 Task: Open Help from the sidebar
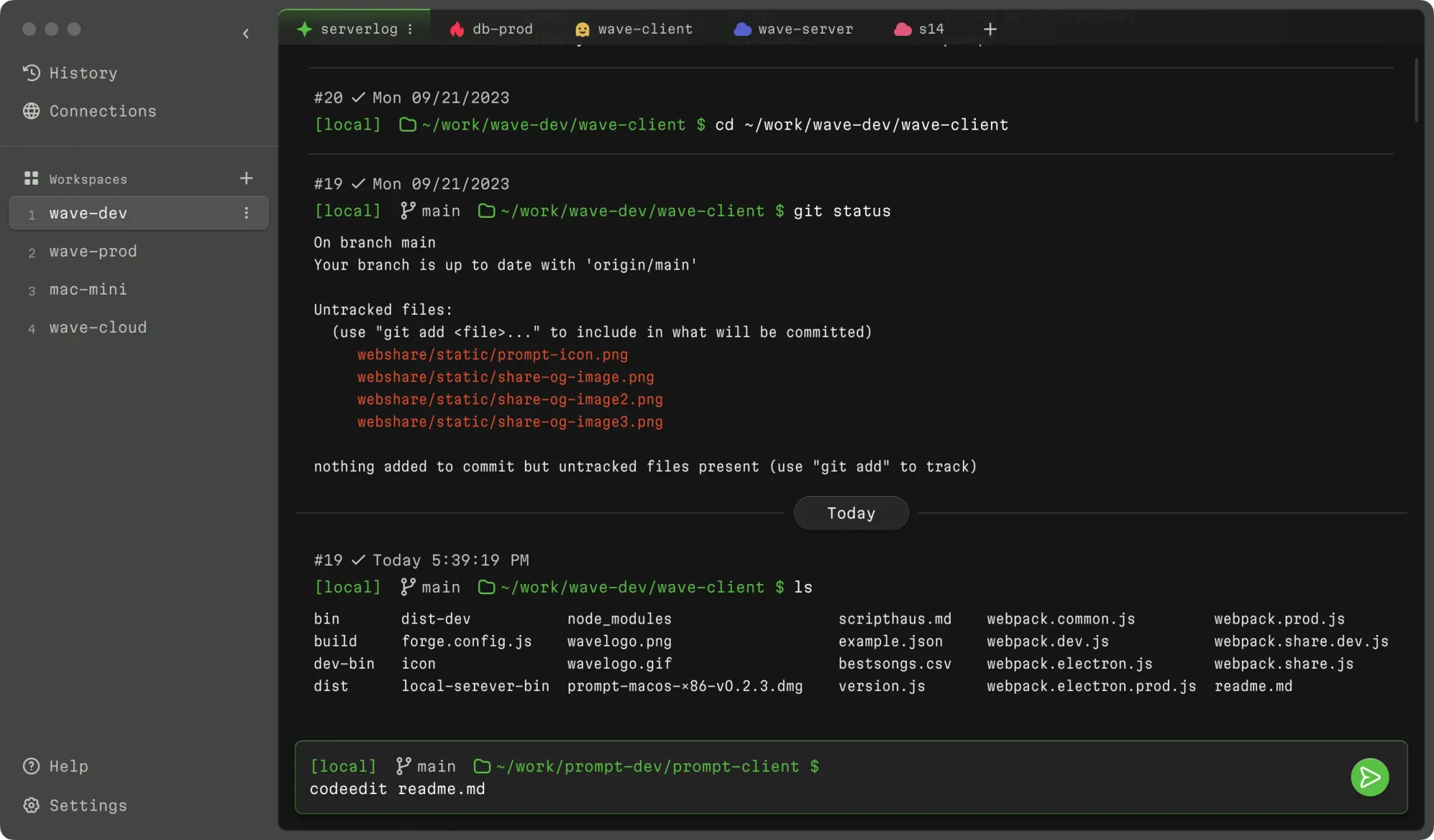tap(67, 766)
